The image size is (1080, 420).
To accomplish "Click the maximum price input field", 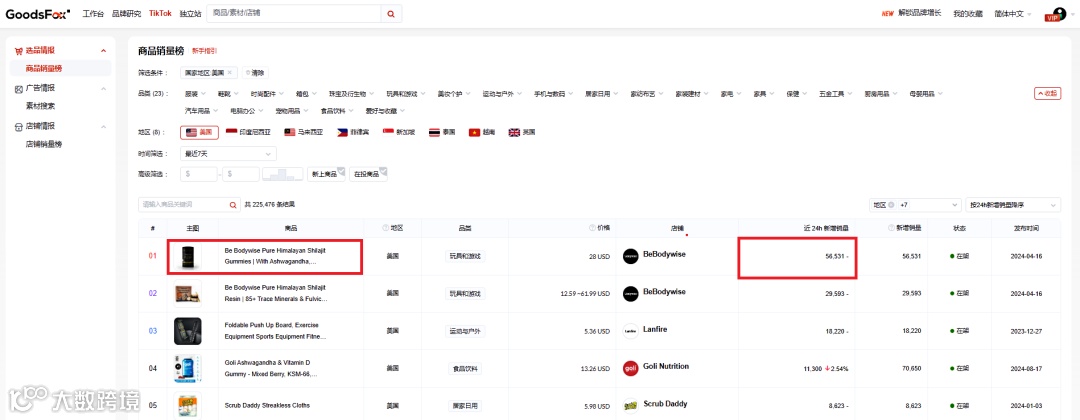I will click(241, 174).
